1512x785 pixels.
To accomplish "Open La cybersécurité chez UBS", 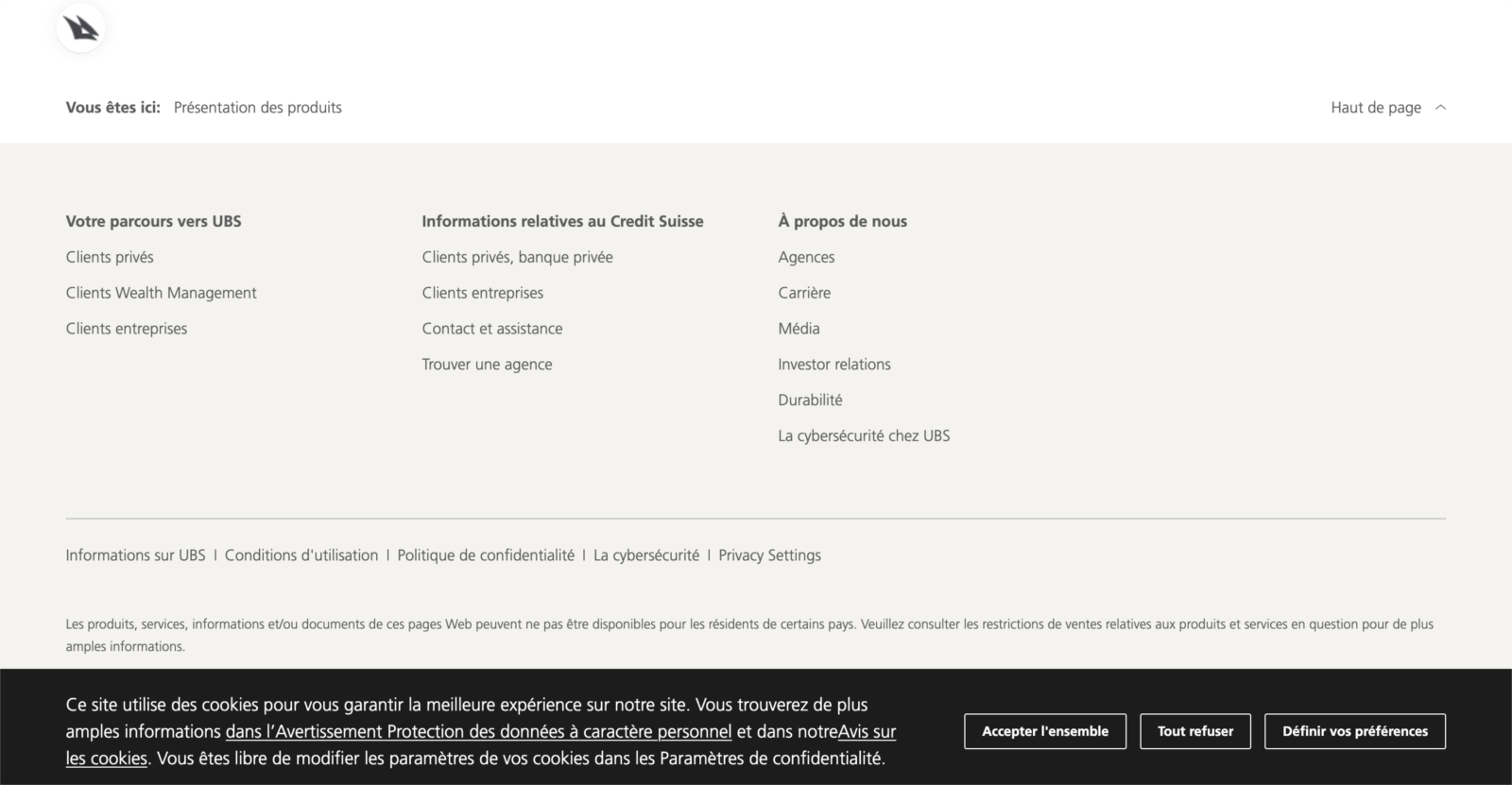I will click(864, 436).
